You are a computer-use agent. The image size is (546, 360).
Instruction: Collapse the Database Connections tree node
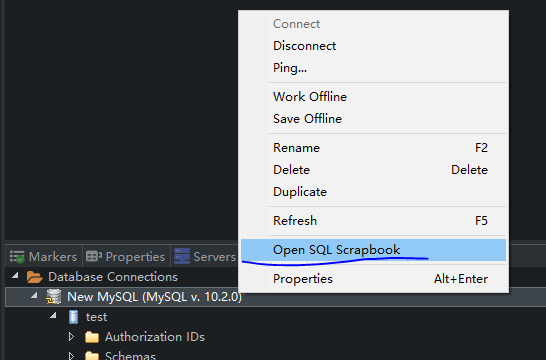15,276
